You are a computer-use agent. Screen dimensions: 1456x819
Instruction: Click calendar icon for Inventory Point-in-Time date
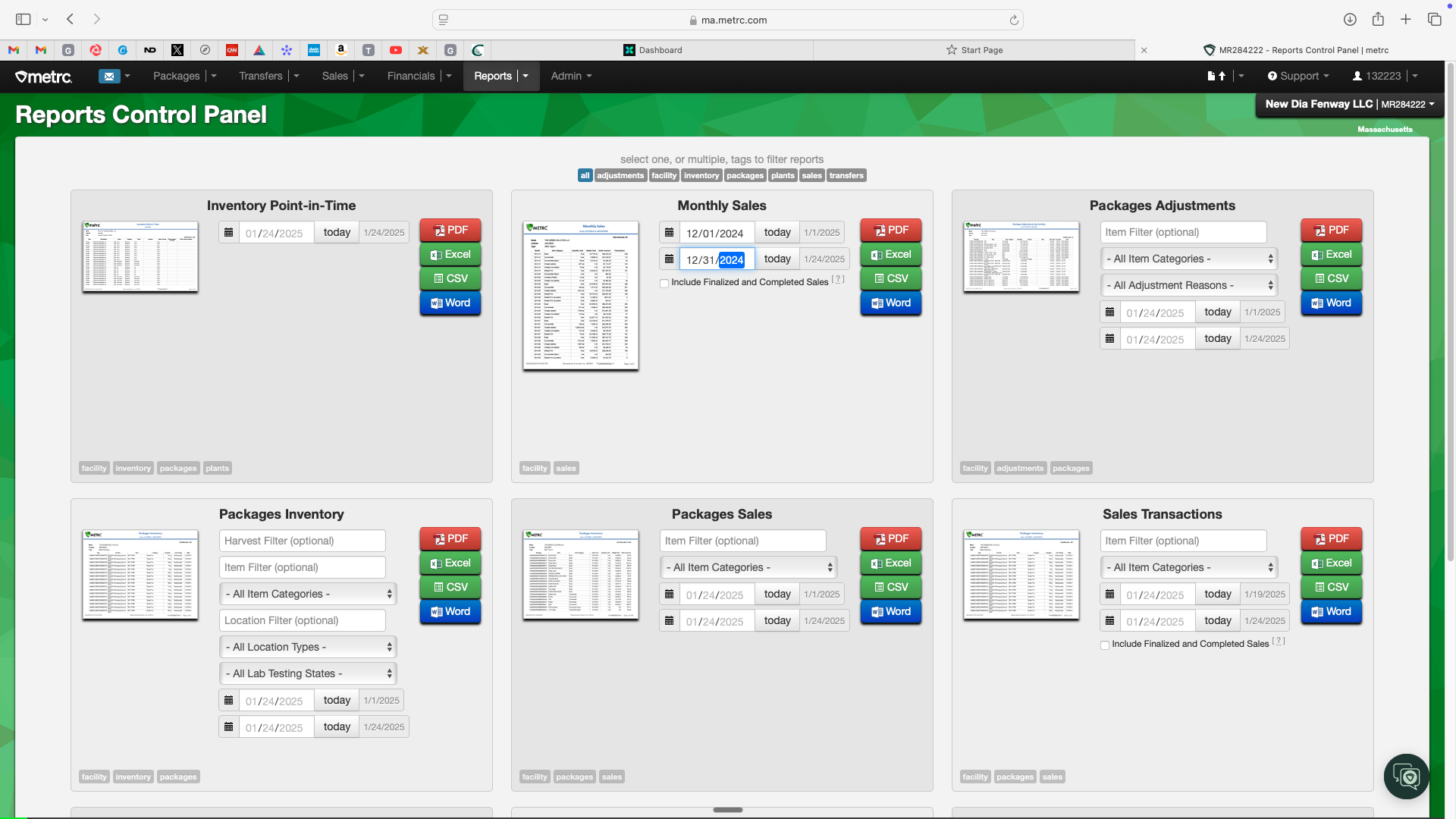[x=229, y=232]
